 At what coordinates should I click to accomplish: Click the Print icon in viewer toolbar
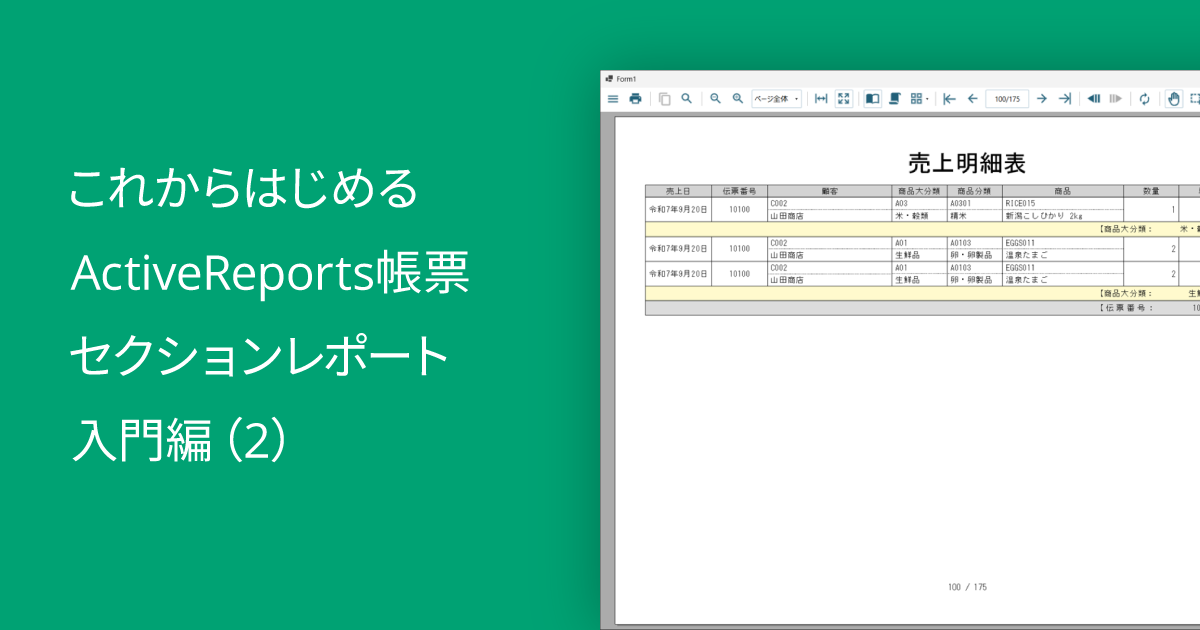click(x=635, y=98)
